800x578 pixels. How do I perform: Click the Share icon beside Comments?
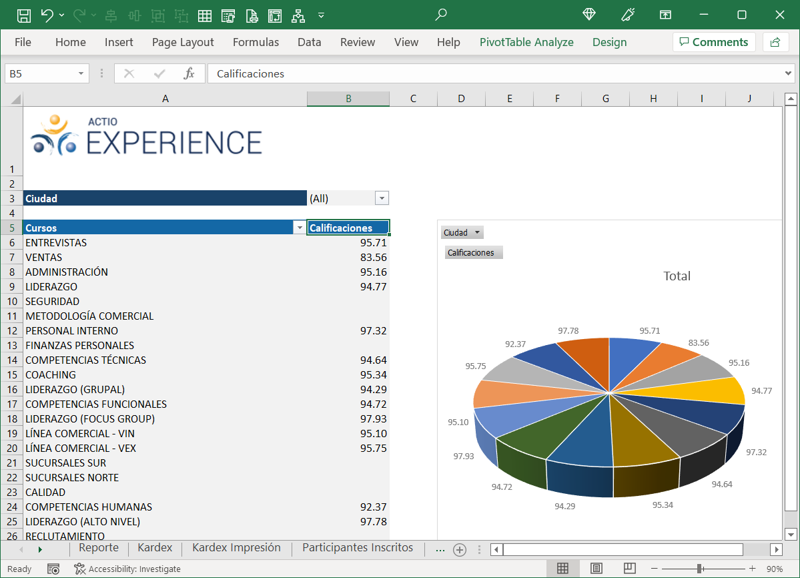click(x=774, y=42)
